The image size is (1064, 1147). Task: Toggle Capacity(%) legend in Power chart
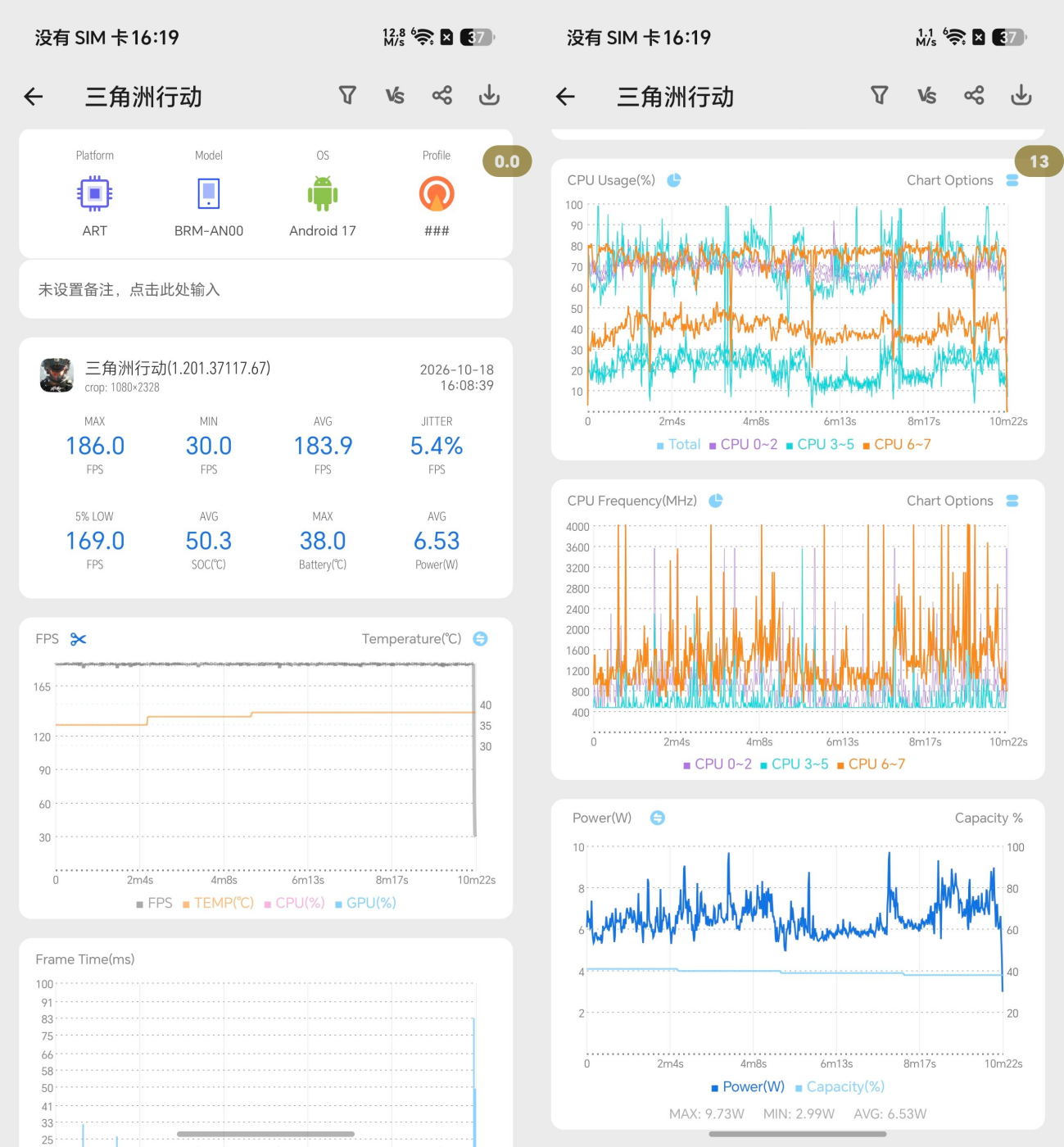tap(840, 1086)
